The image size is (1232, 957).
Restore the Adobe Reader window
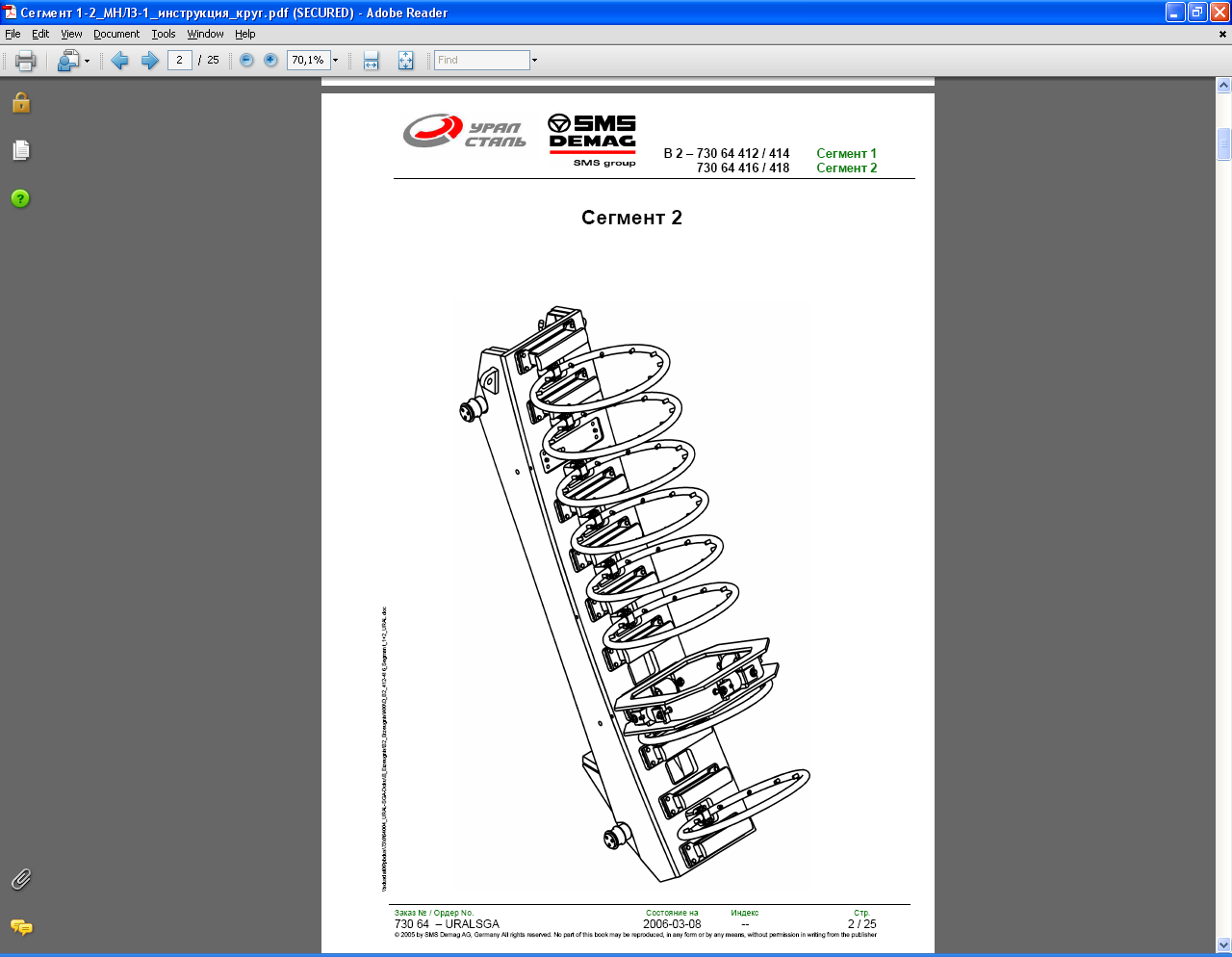(1197, 13)
